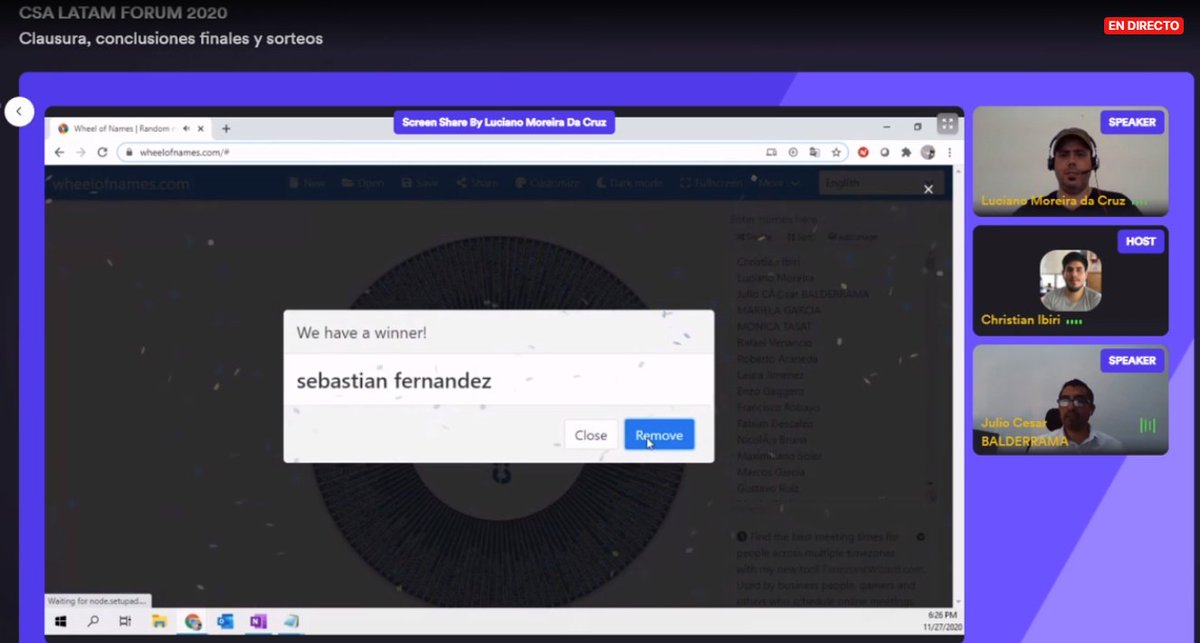Open Luciano Moreira da Cruz video tile
1200x643 pixels.
click(1070, 161)
